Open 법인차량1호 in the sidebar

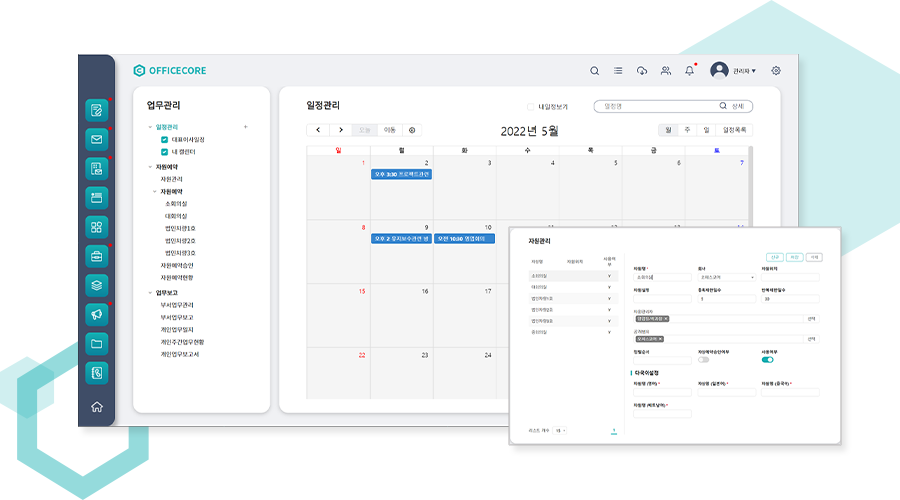(180, 228)
